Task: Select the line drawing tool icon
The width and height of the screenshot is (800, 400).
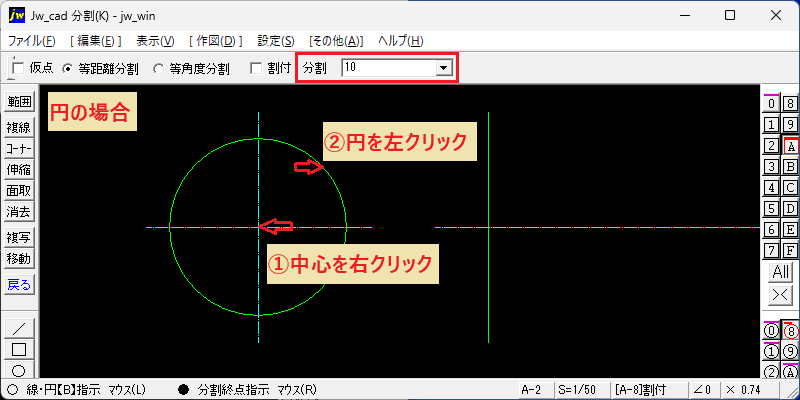Action: (19, 327)
